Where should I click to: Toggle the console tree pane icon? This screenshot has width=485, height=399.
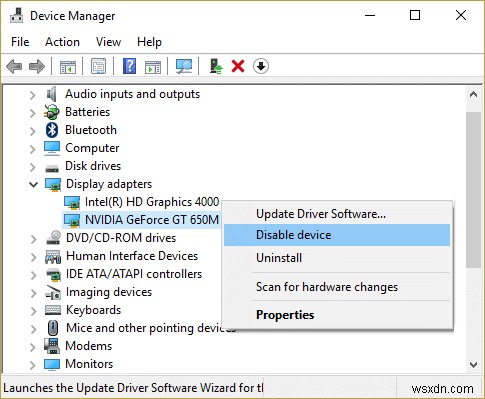tap(68, 66)
